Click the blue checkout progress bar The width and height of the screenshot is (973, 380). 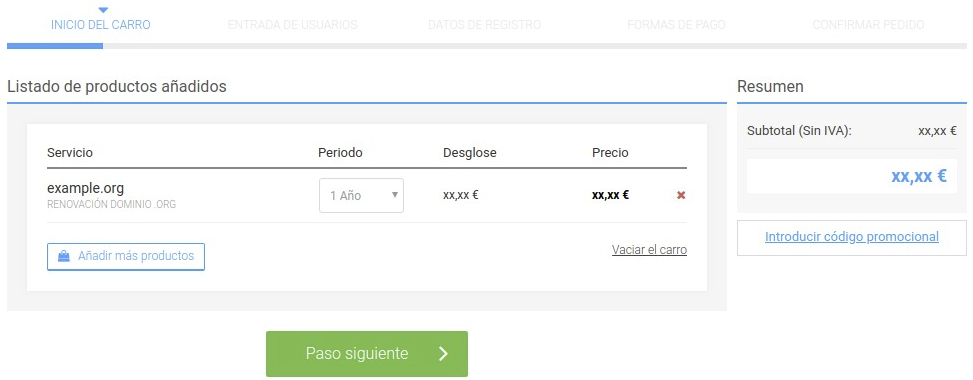tap(55, 46)
